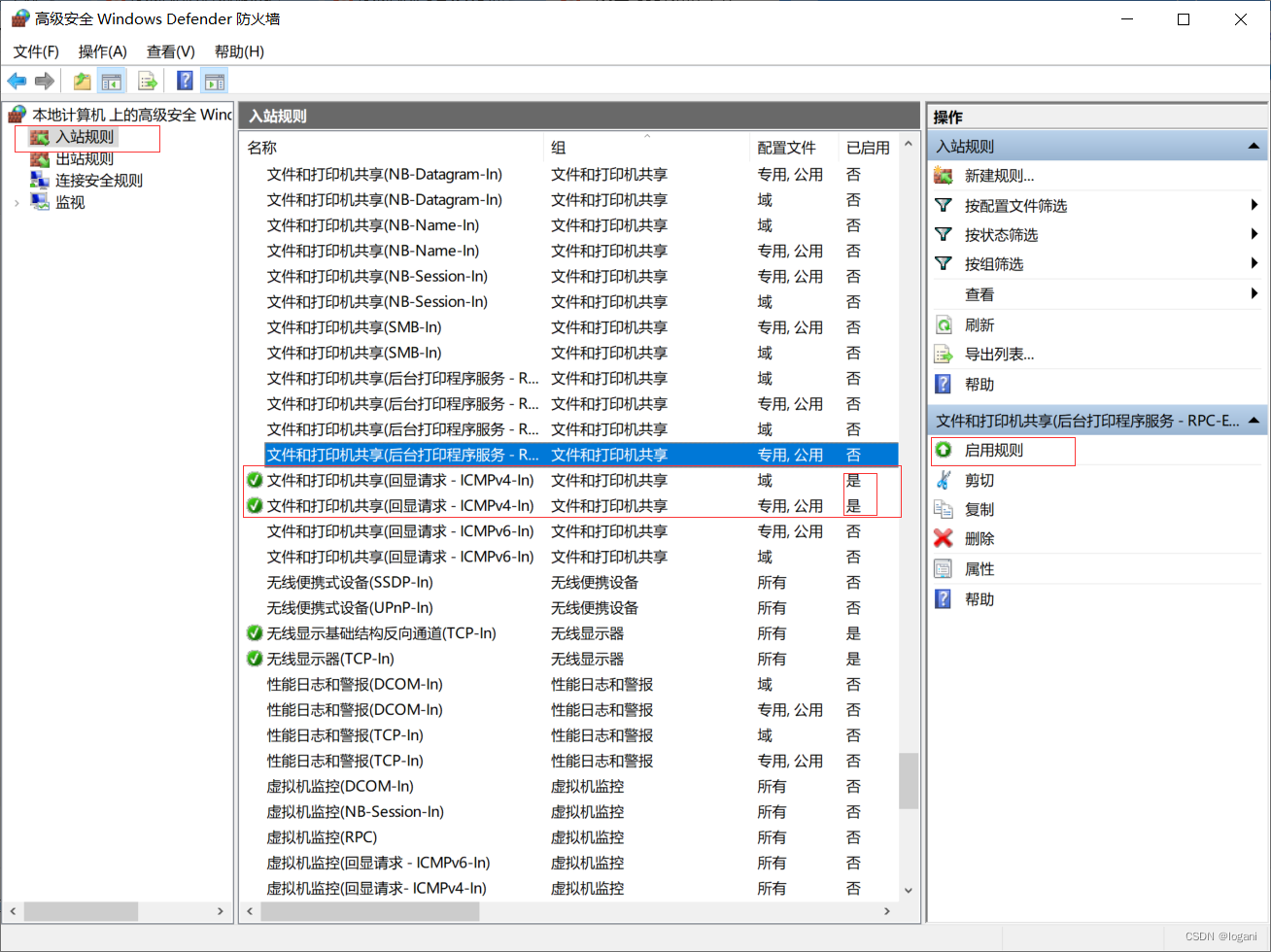Open the 查看(V) menu in menu bar
The image size is (1271, 952).
coord(171,51)
